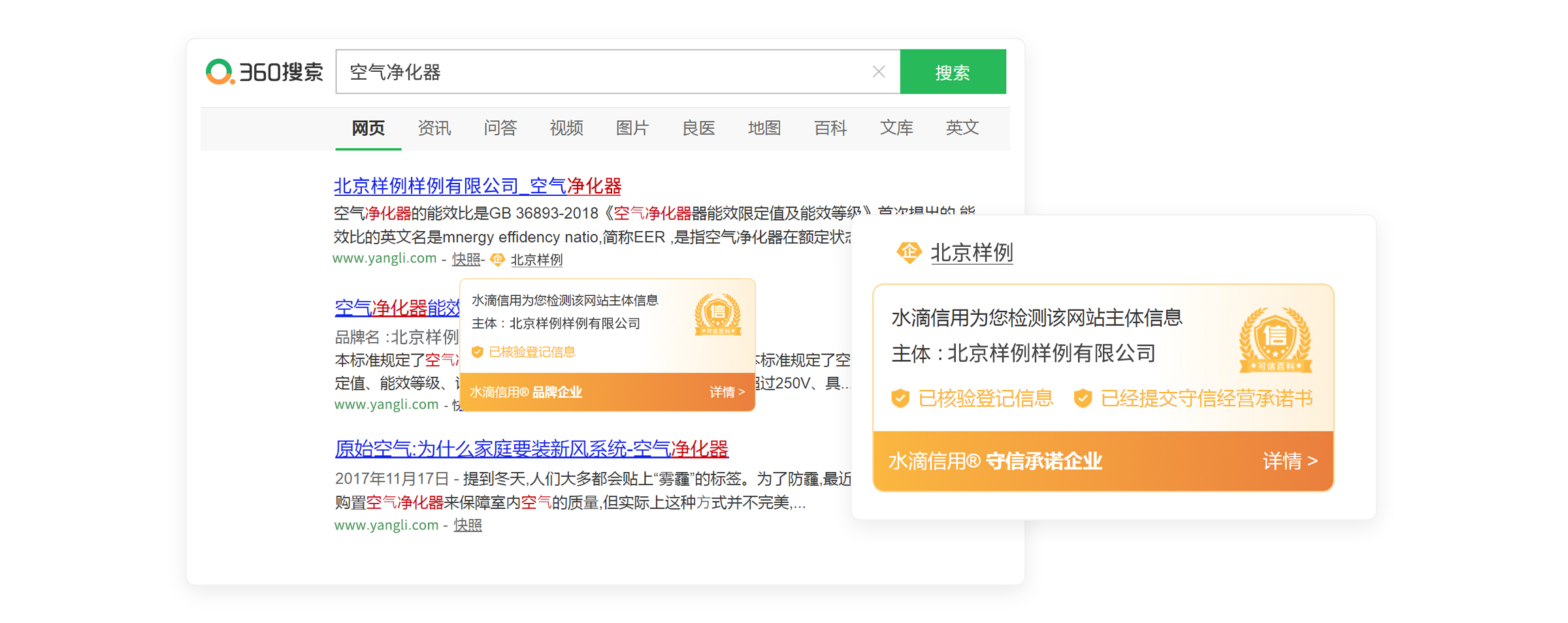Click the large gold 信 medal in the enlarged card
Screen dimensions: 1568x623
[1275, 340]
